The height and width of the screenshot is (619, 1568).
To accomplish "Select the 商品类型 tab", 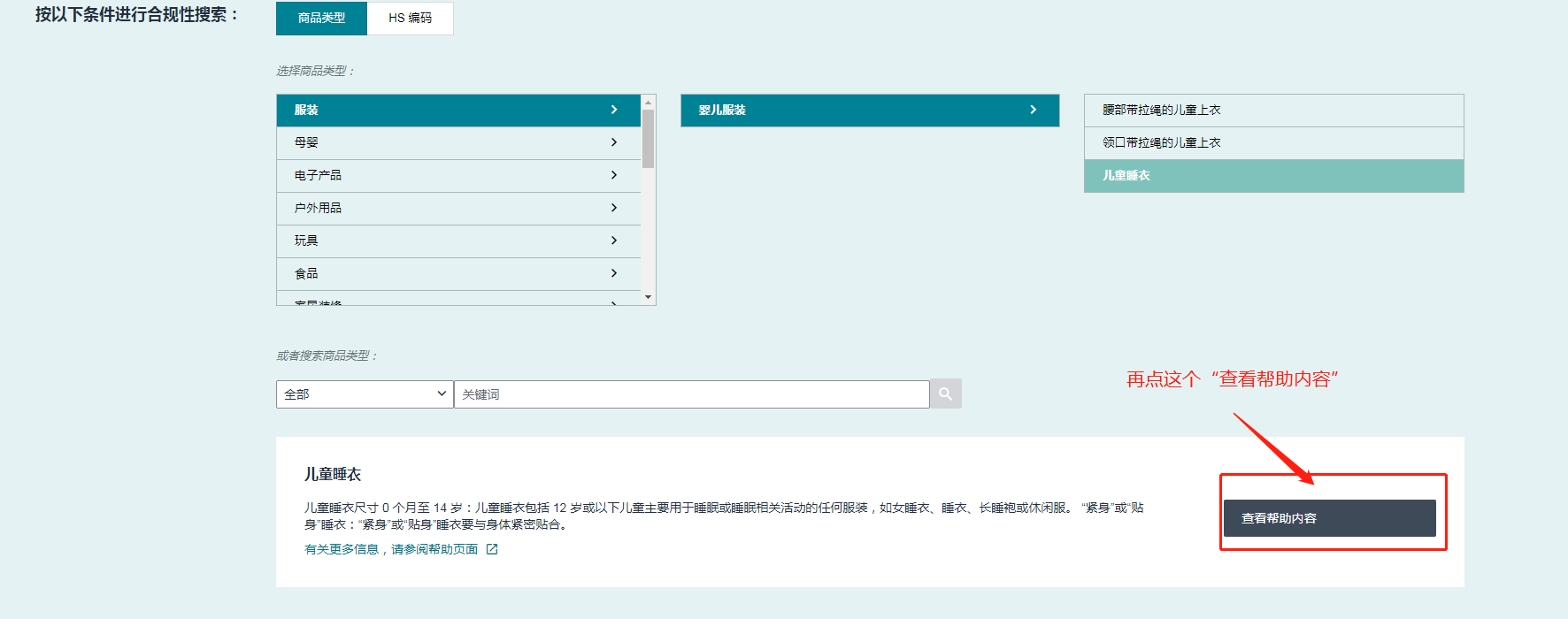I will click(x=321, y=18).
